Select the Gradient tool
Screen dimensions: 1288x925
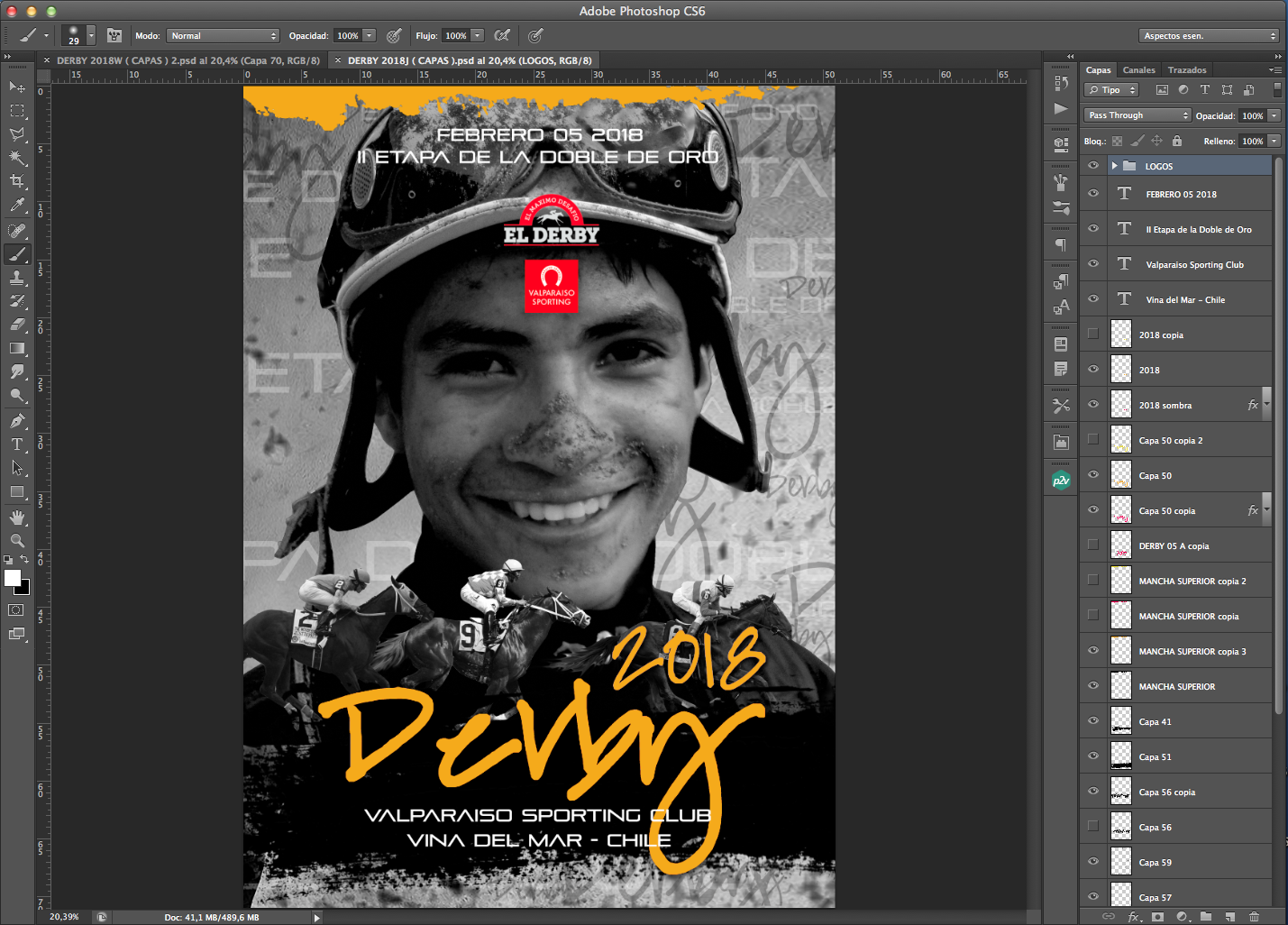[17, 348]
